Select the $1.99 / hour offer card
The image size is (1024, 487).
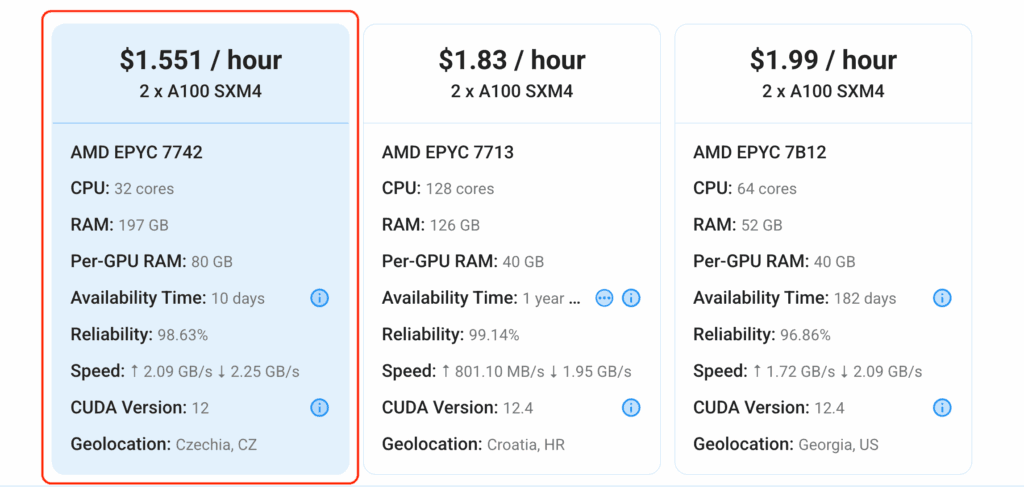pos(824,249)
